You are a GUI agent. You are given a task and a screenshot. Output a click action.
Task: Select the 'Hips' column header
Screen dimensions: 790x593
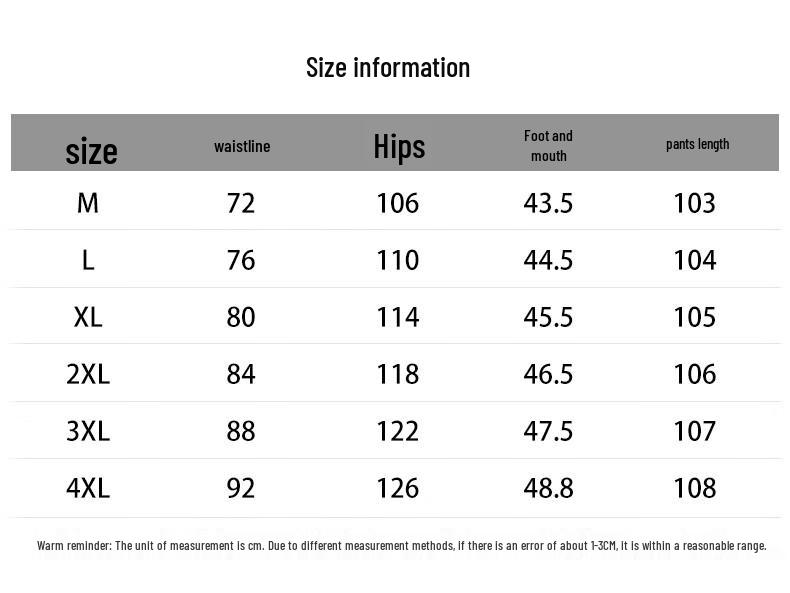pyautogui.click(x=399, y=146)
